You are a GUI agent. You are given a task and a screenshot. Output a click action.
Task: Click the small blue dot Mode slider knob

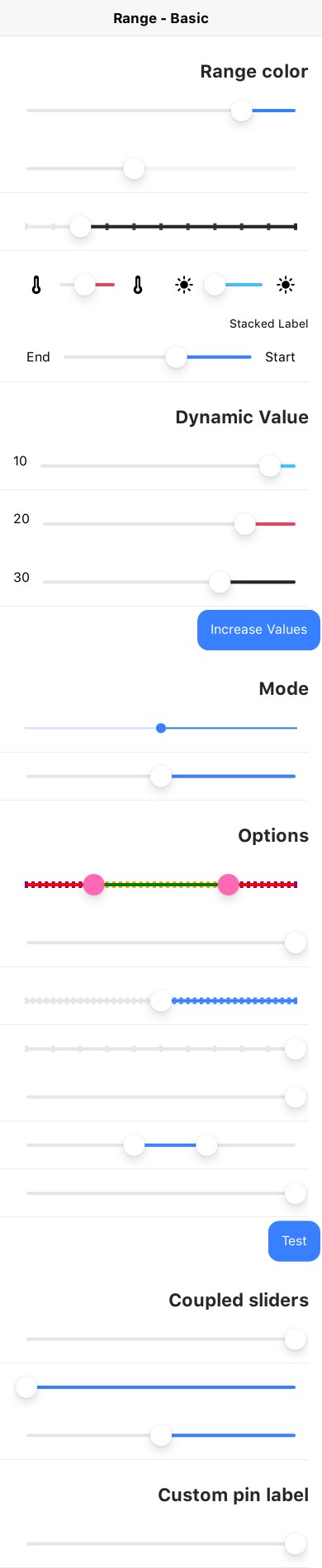161,728
